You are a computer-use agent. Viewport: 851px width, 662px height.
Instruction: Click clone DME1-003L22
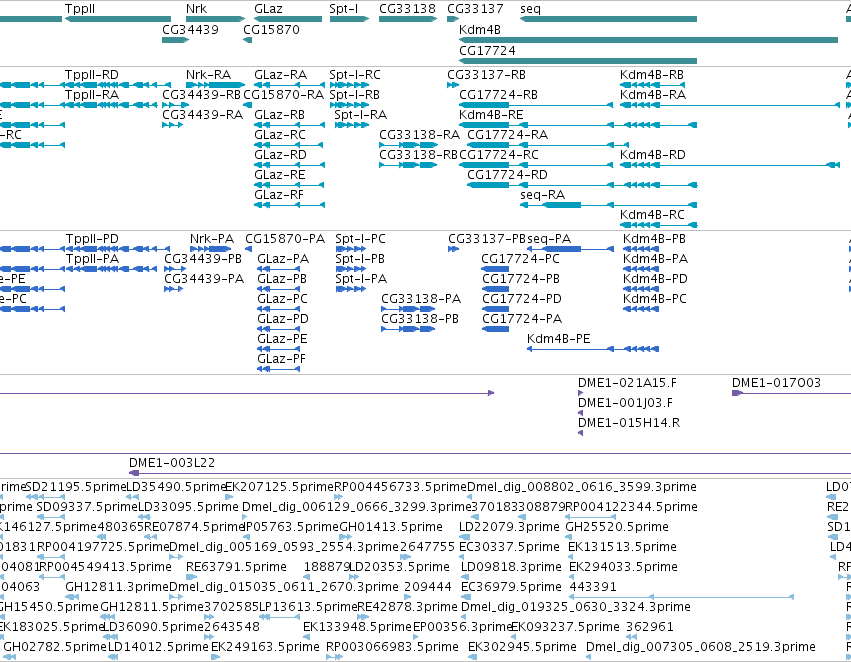[x=172, y=463]
